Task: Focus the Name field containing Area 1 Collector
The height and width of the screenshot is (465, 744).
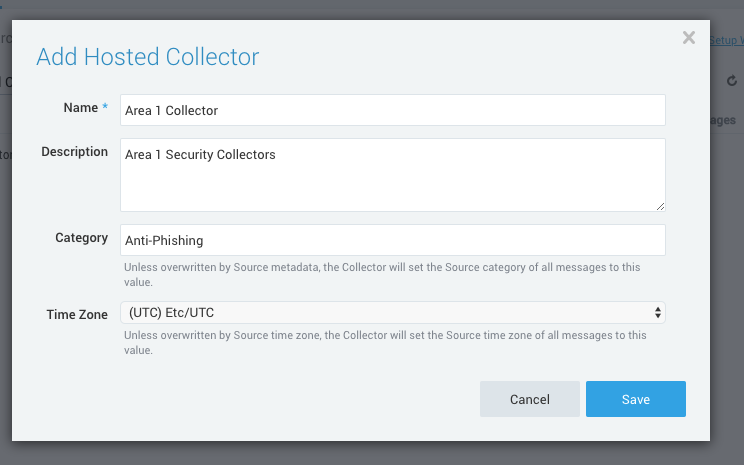Action: pos(392,110)
